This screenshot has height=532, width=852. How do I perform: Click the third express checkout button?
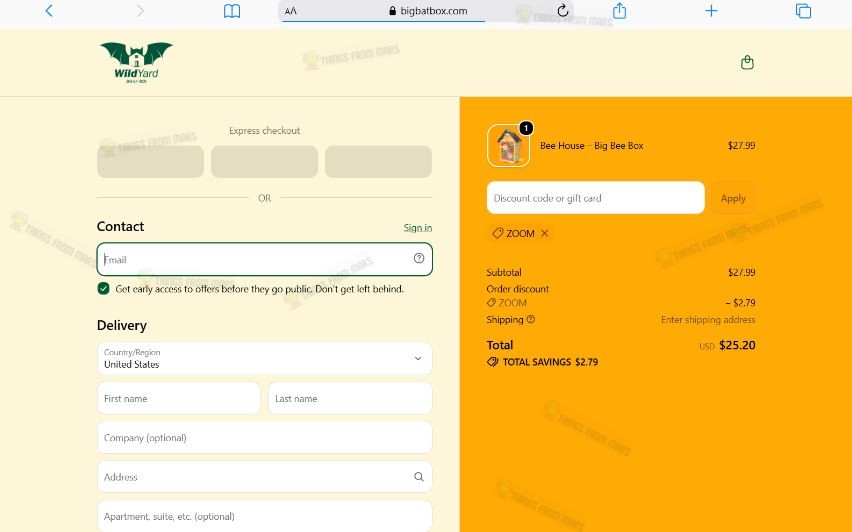[x=378, y=161]
